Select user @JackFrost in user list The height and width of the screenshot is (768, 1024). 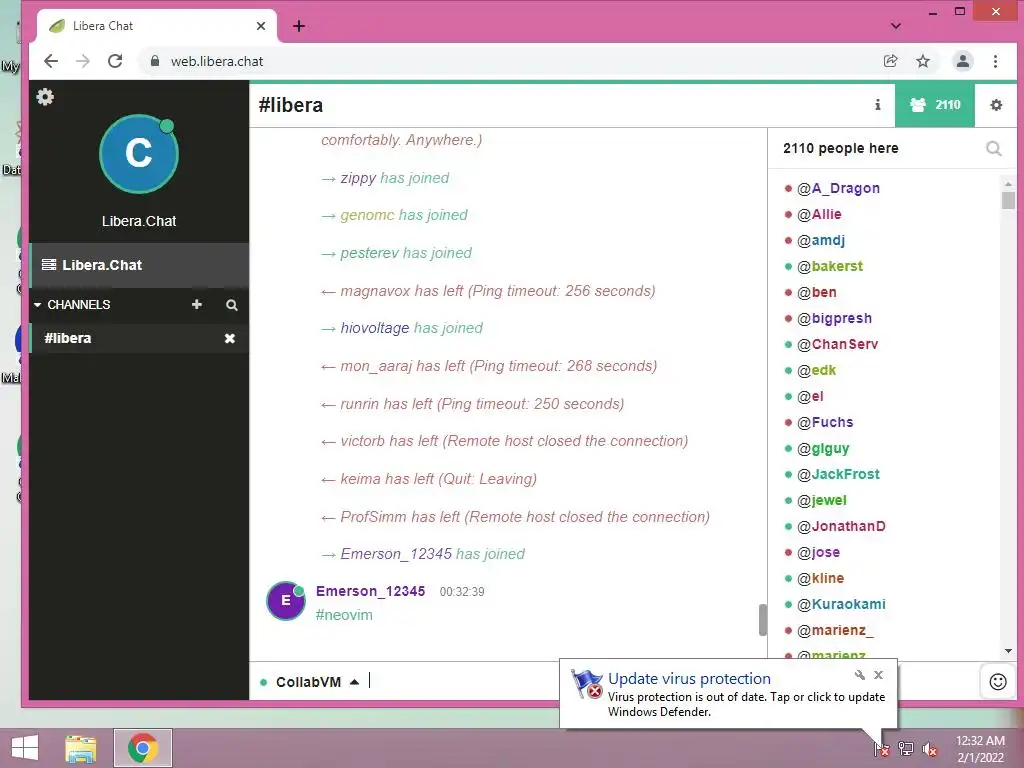tap(838, 474)
